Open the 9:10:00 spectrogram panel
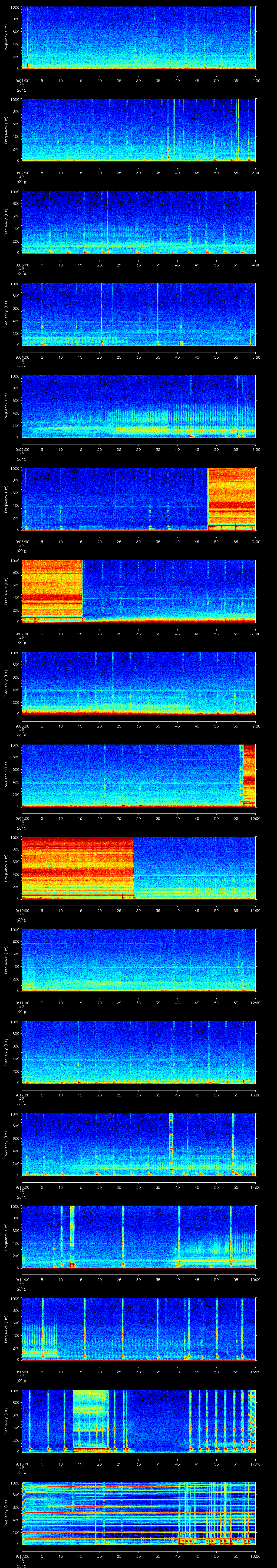Screen dimensions: 277x1568 click(x=138, y=868)
